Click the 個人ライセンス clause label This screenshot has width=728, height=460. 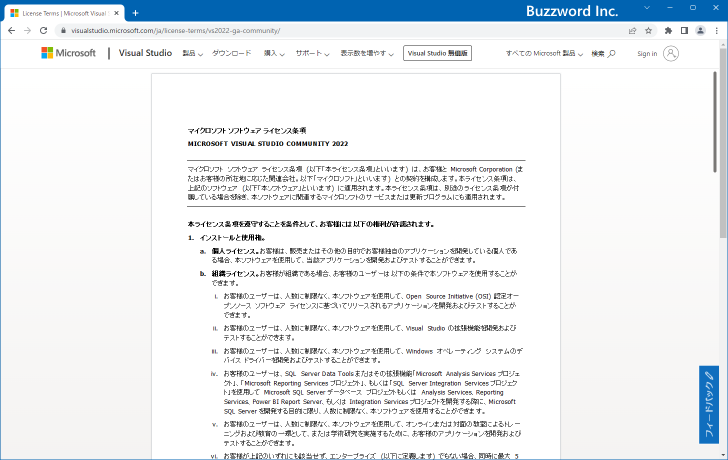(x=235, y=251)
